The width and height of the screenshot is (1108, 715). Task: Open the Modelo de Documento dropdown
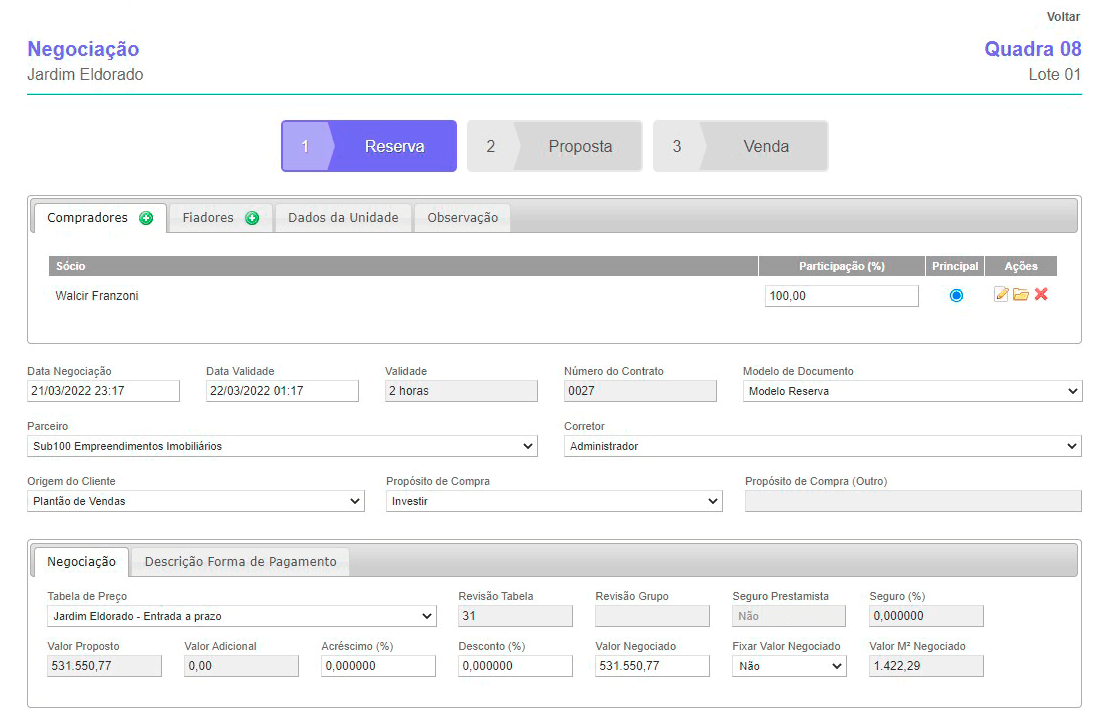pyautogui.click(x=912, y=391)
